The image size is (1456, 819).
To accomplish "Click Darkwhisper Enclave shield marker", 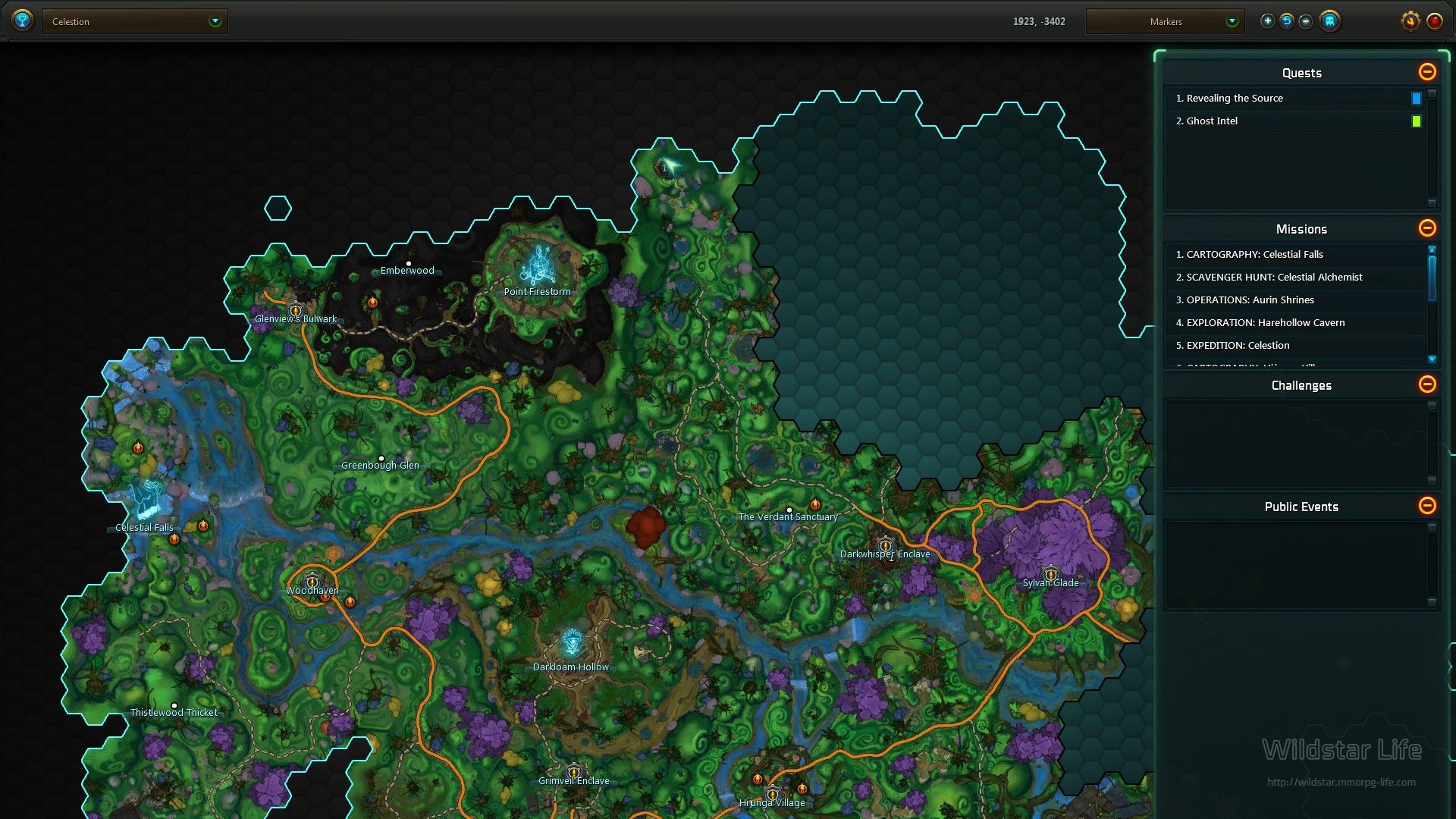I will [885, 545].
